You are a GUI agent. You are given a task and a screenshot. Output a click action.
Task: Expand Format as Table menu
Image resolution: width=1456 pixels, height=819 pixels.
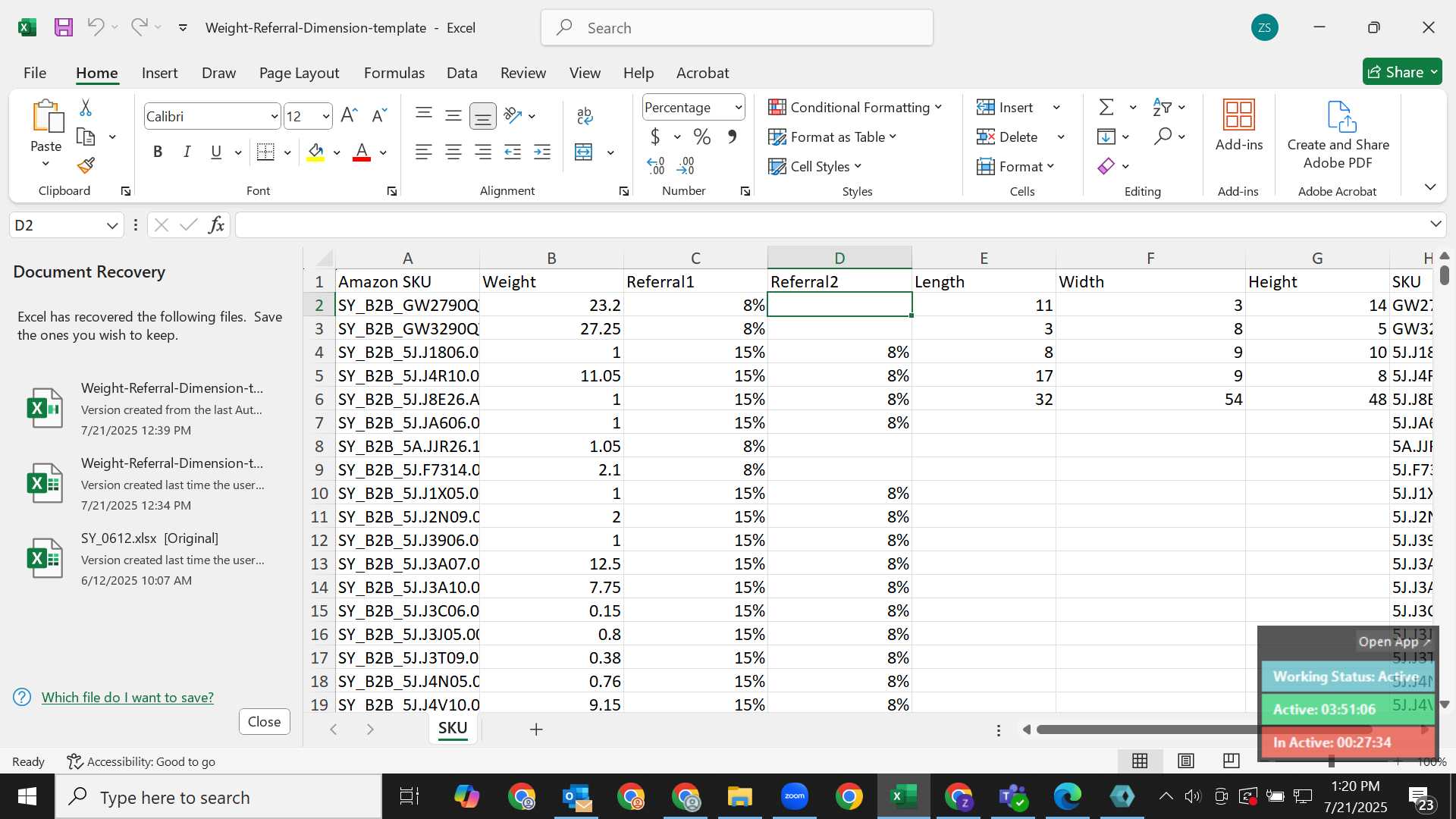point(832,137)
